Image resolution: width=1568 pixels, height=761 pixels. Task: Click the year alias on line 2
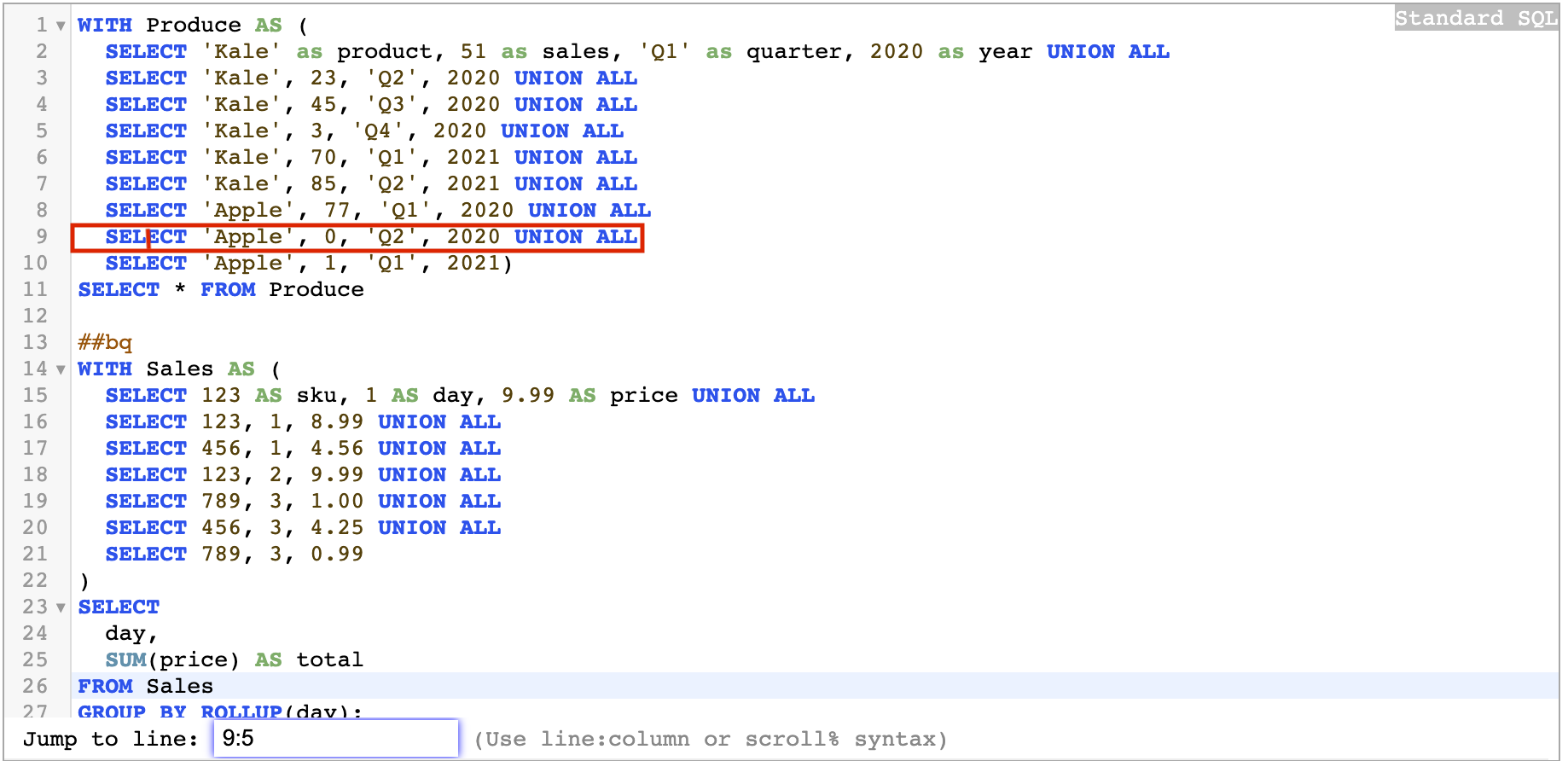coord(1006,52)
